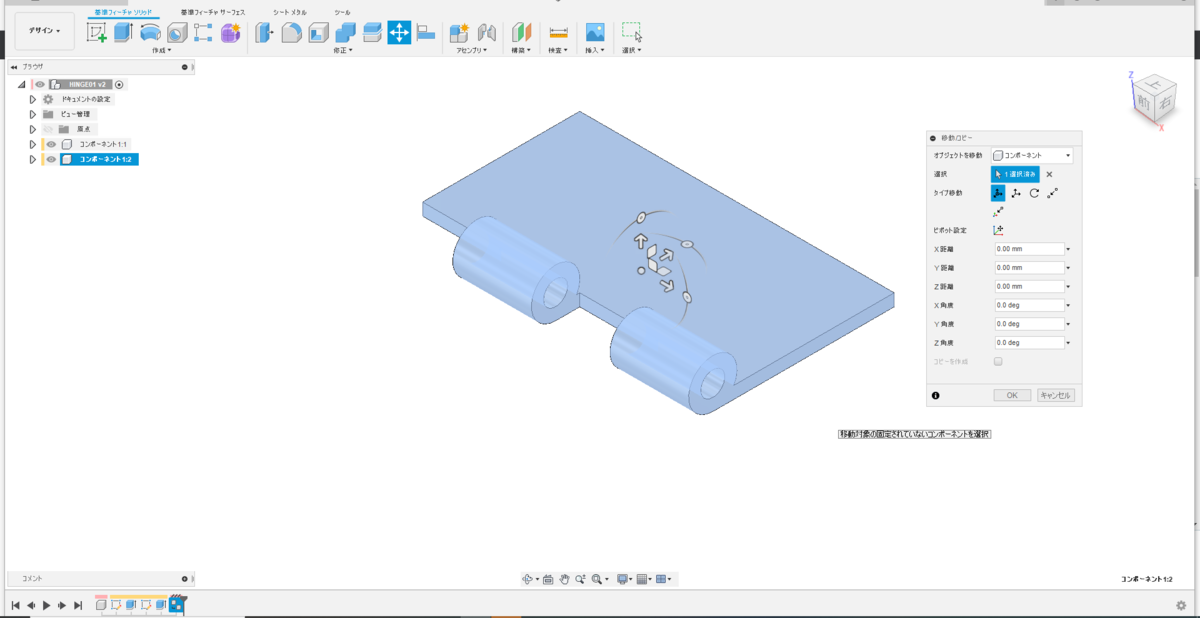Expand ドキュメントの設定 node
Viewport: 1200px width, 618px height.
[x=33, y=99]
